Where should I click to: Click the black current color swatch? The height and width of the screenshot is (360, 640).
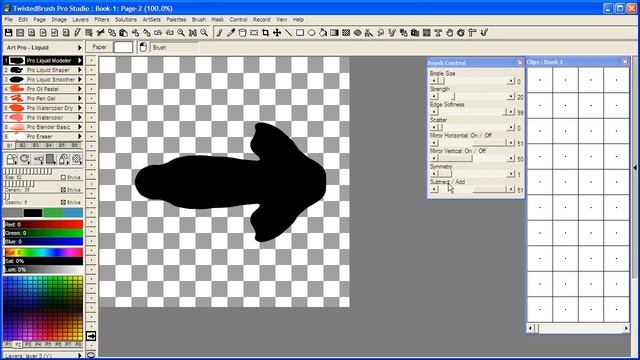point(33,213)
